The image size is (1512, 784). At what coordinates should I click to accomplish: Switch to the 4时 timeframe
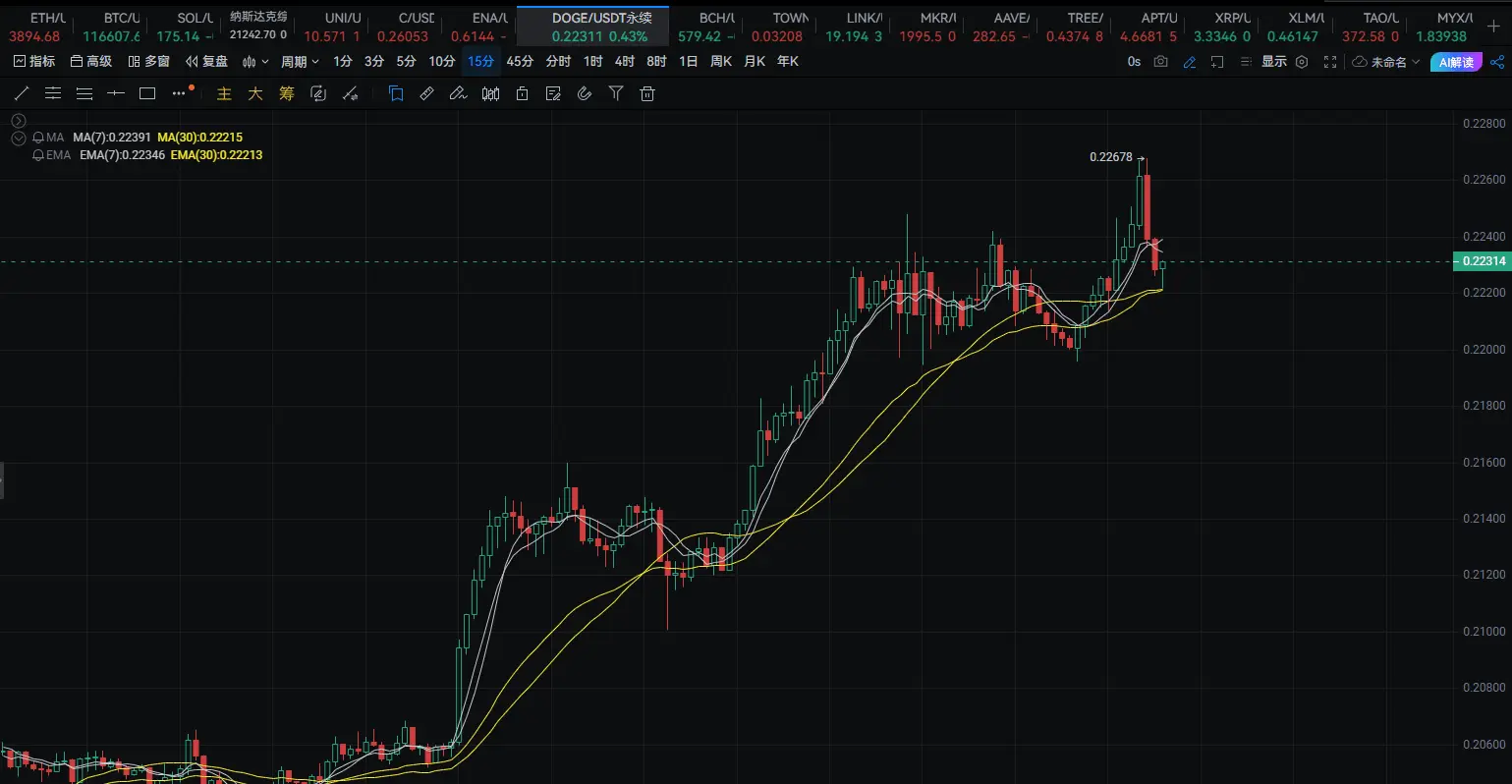(625, 61)
